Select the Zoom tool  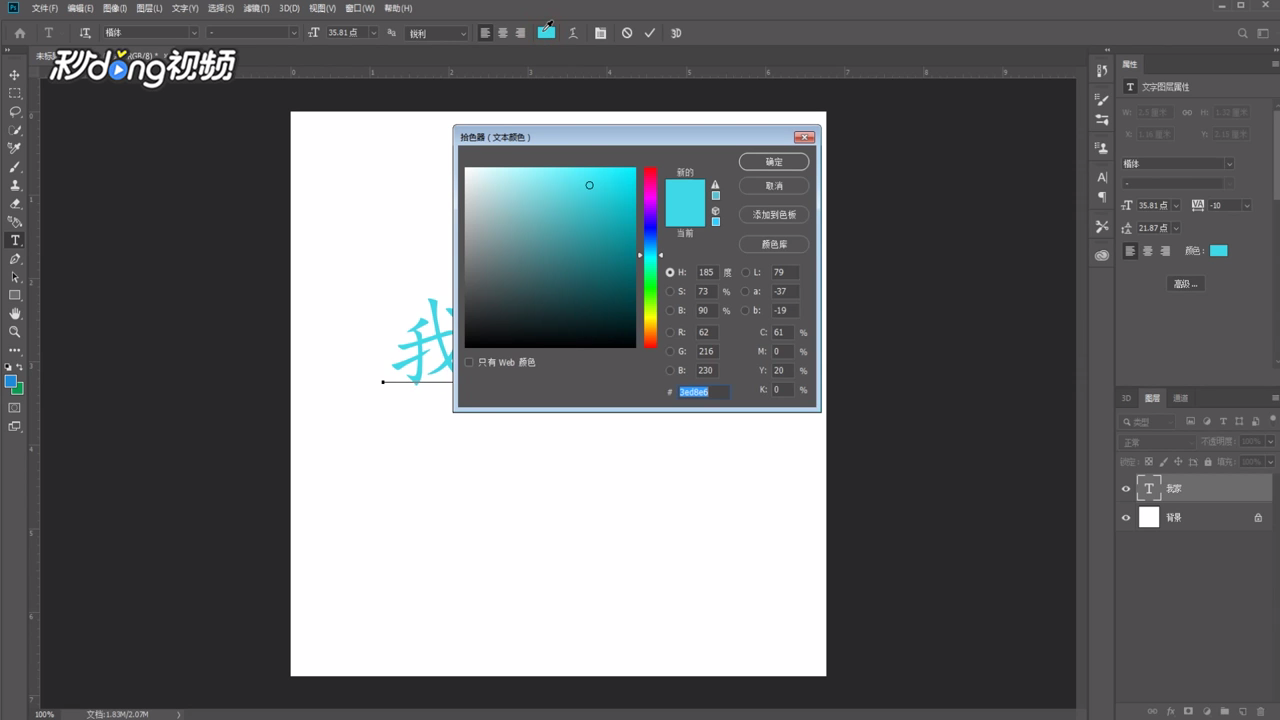coord(15,331)
